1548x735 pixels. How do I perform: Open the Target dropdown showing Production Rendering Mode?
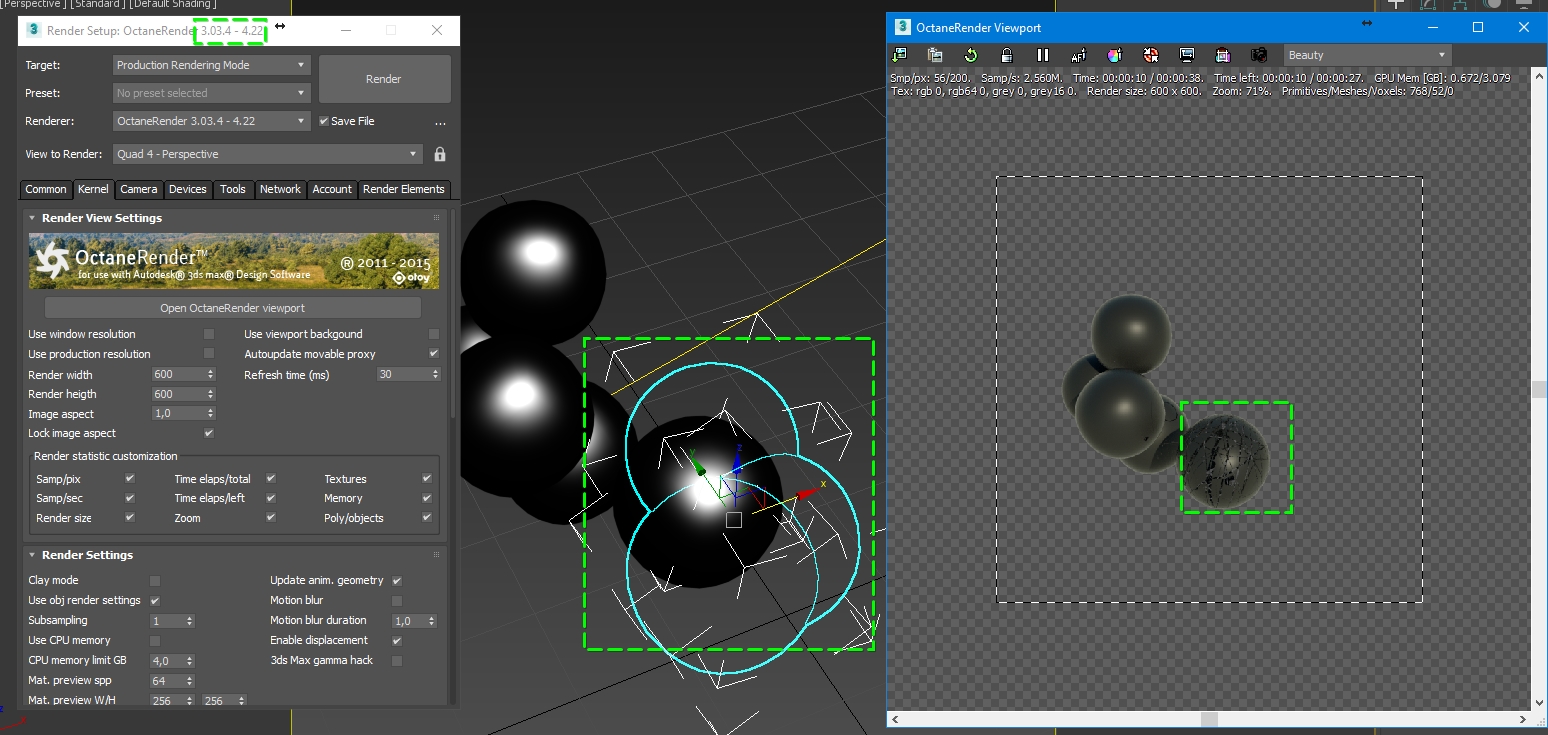point(211,65)
